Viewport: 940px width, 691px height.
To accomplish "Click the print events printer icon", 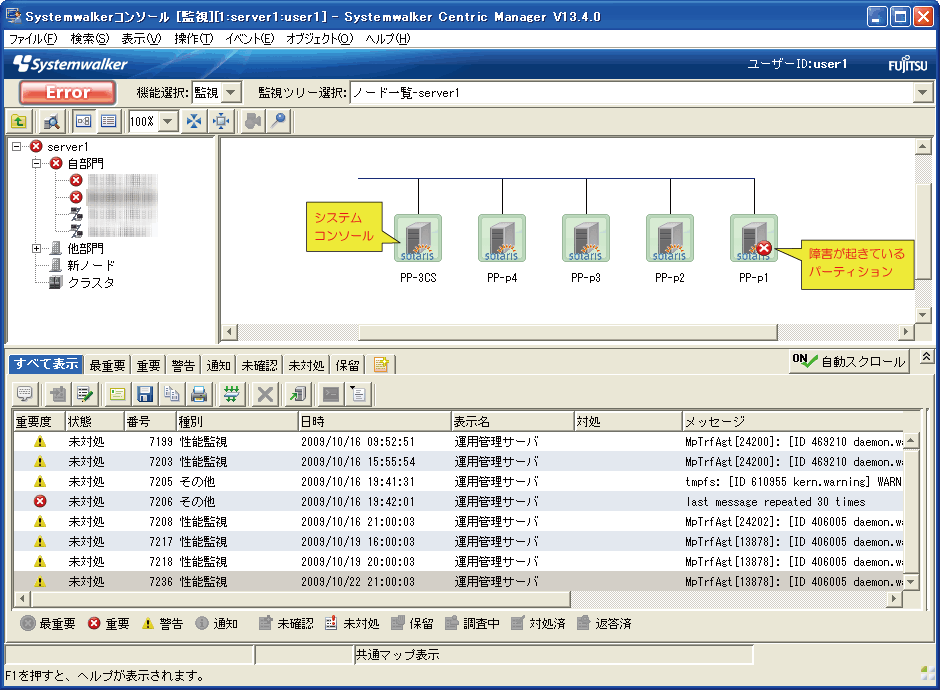I will 199,394.
